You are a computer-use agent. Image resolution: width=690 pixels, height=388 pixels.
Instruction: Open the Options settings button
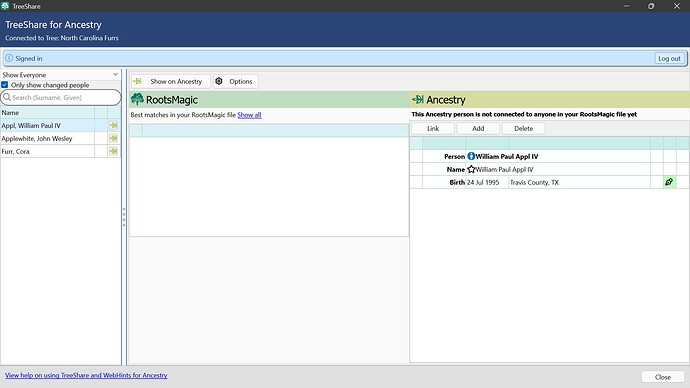click(235, 81)
